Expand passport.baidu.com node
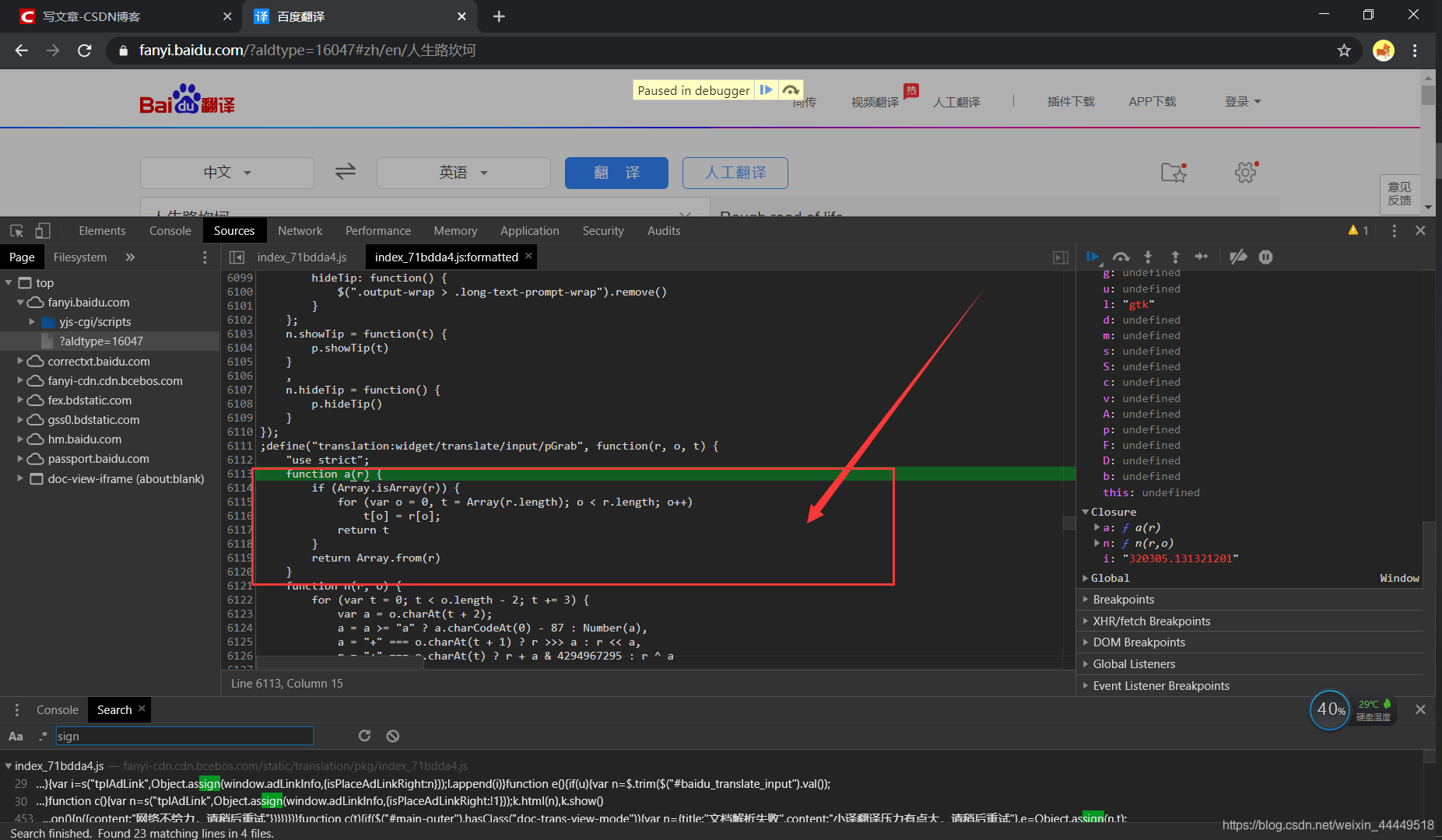 20,459
